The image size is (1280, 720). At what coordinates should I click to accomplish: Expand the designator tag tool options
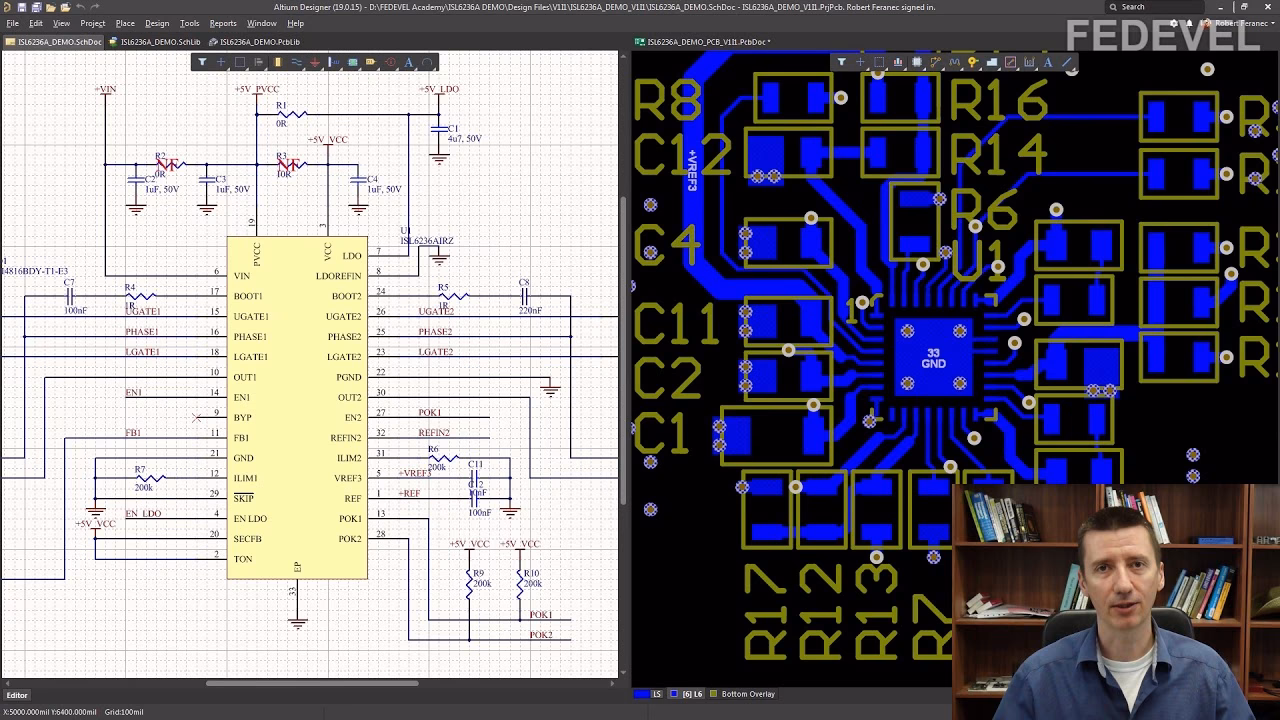[377, 70]
